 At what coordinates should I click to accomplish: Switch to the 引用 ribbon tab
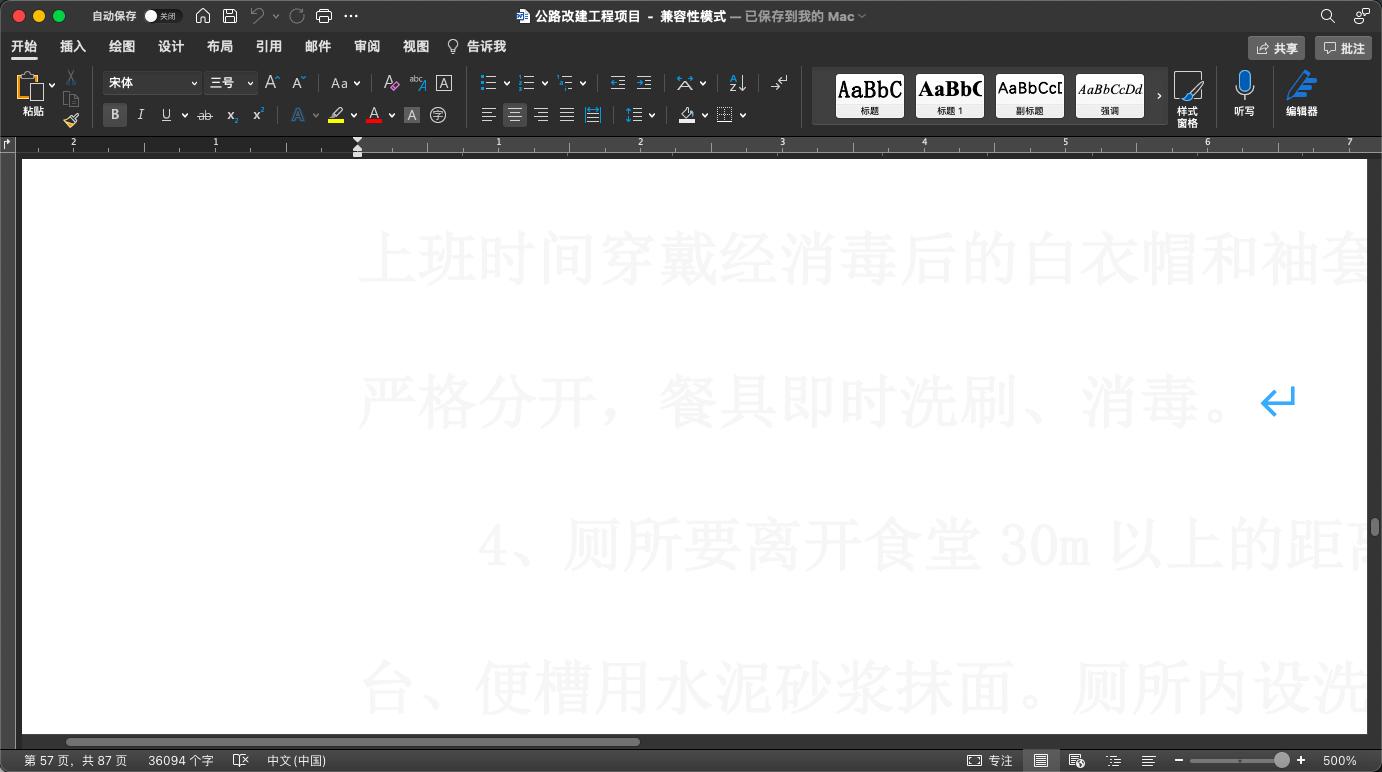click(x=268, y=46)
